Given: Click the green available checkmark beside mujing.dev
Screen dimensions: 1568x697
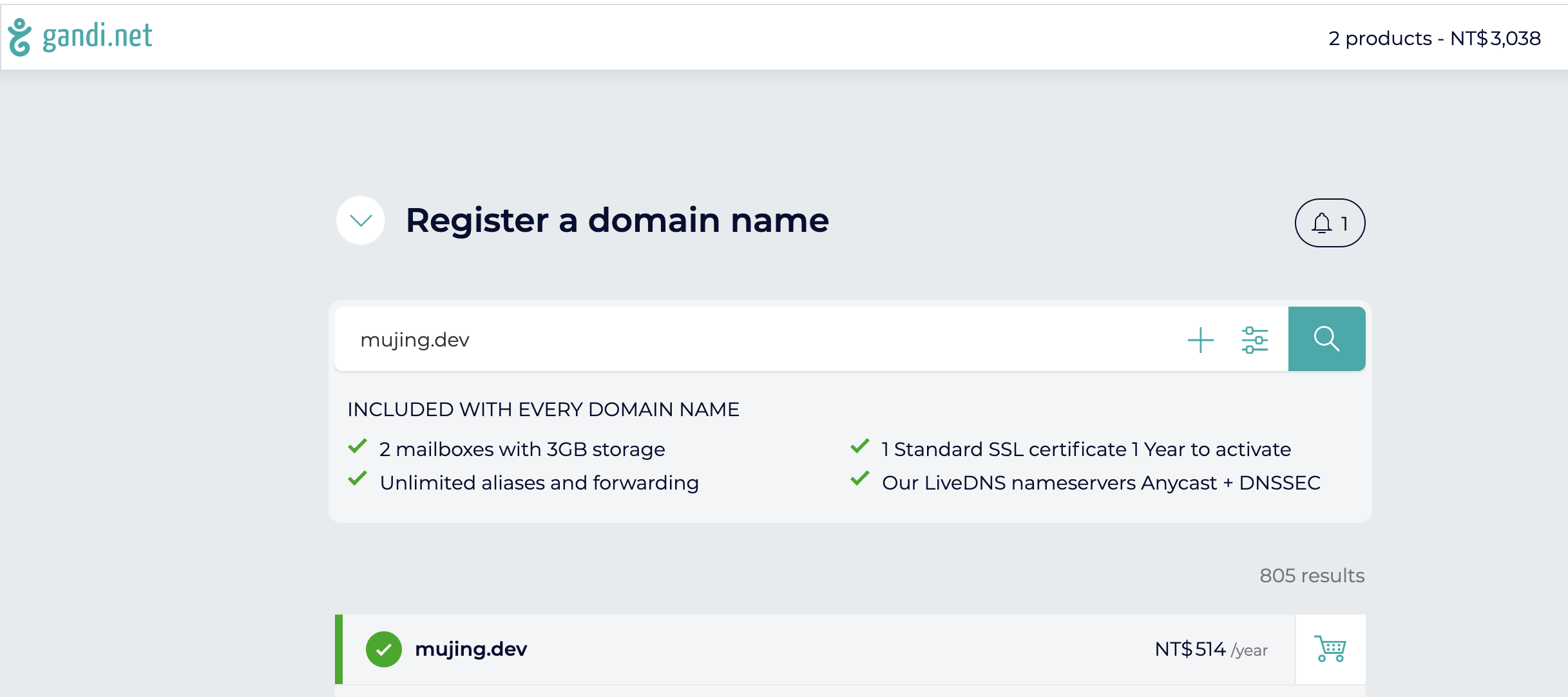Looking at the screenshot, I should [384, 649].
